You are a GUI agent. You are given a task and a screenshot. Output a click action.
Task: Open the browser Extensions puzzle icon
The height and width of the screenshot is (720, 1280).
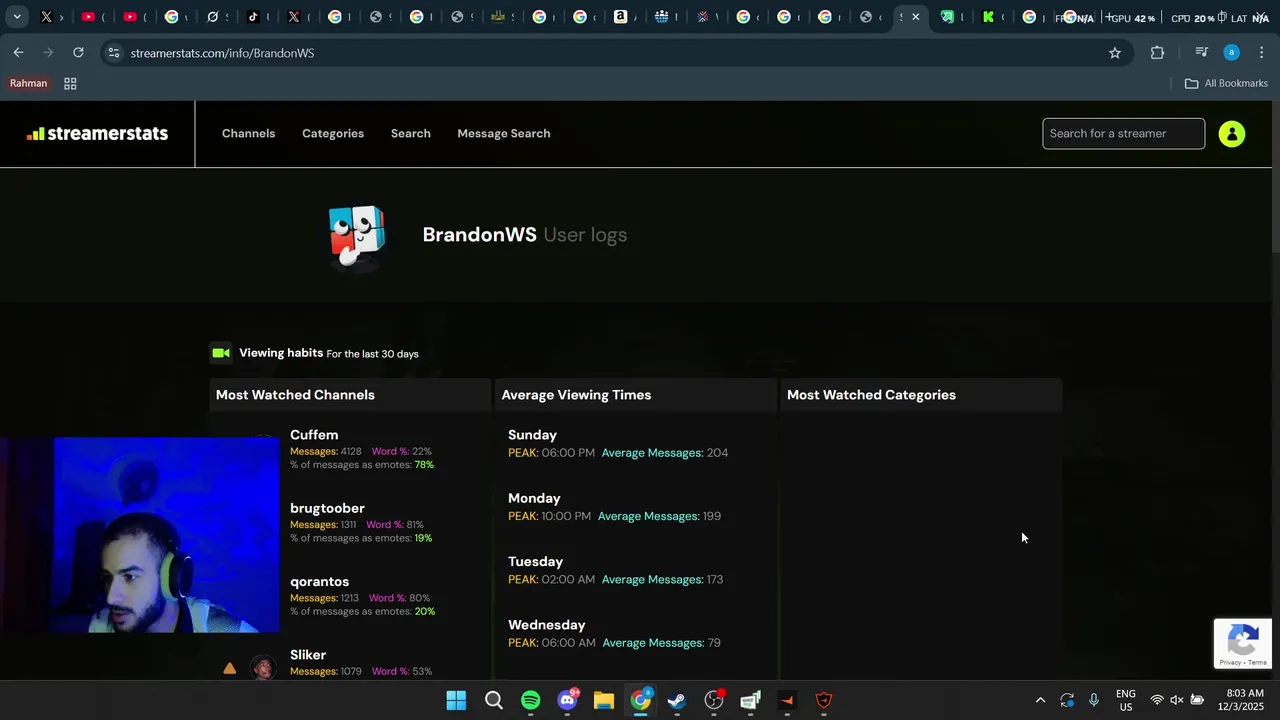point(1157,52)
